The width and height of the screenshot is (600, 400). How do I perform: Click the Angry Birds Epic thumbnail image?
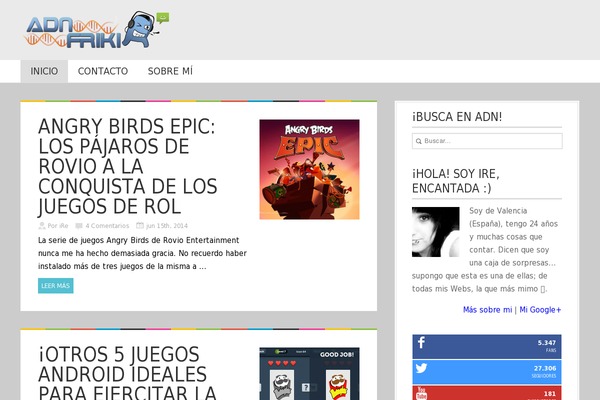[309, 169]
